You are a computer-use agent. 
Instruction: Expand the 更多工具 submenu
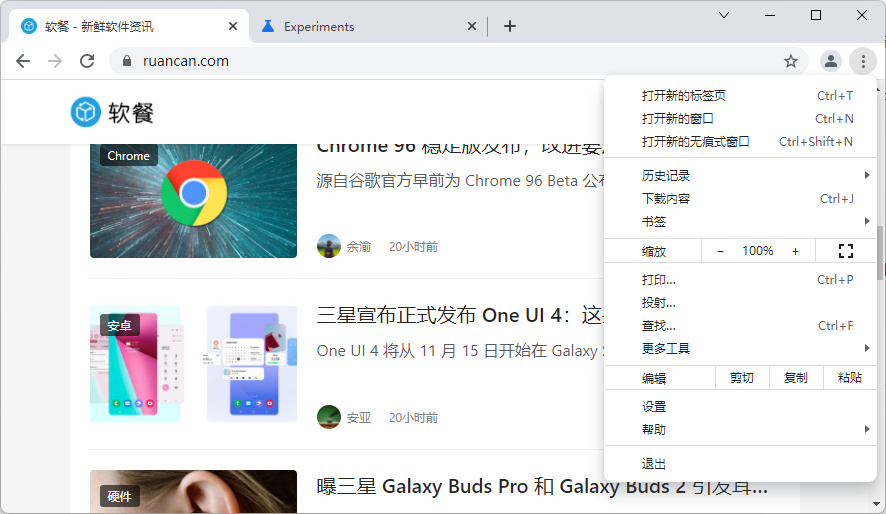pyautogui.click(x=740, y=349)
